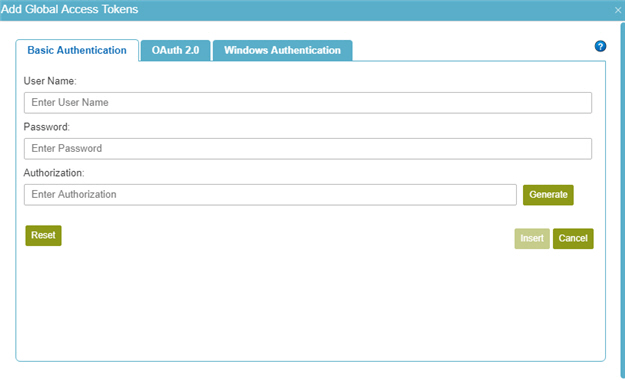
Task: Click the vertical scrollbar on the right edge
Action: [623, 199]
